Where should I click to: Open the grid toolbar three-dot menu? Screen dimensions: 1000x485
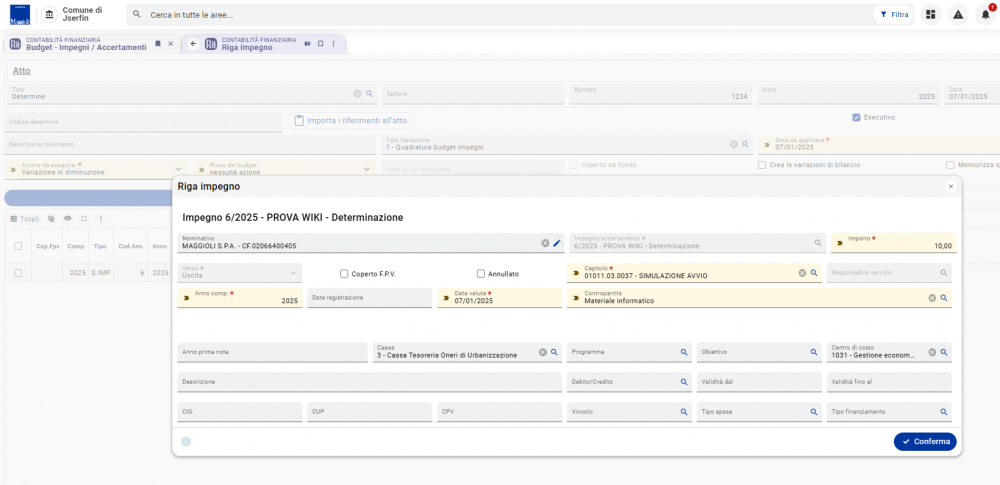pos(99,218)
